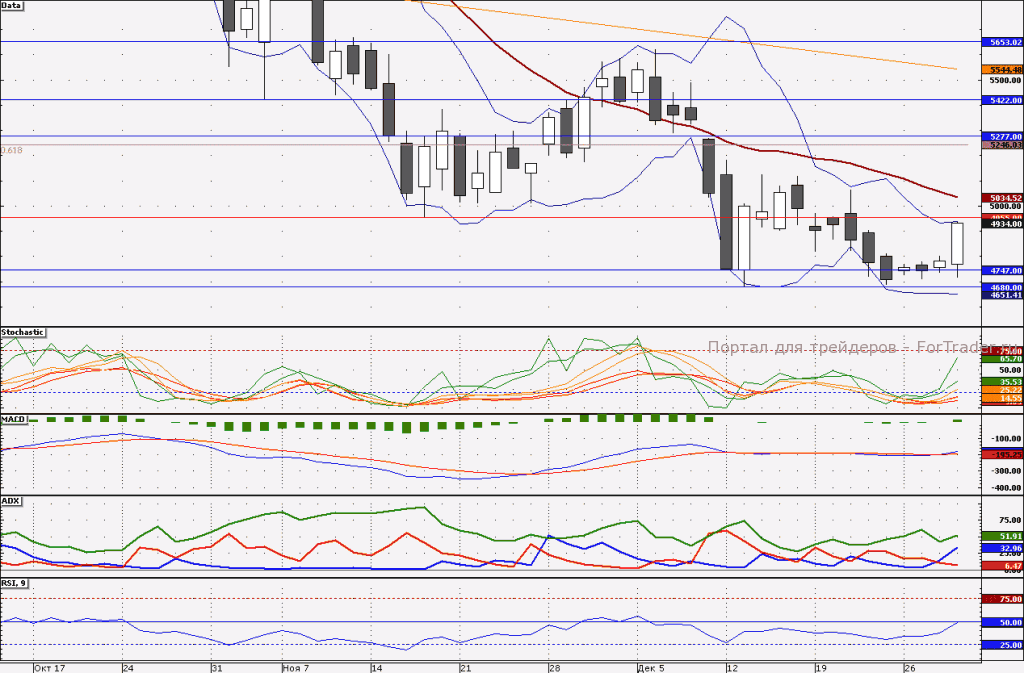This screenshot has height=673, width=1024.
Task: Click the dark red 5034.52 moving average tag
Action: click(1002, 198)
